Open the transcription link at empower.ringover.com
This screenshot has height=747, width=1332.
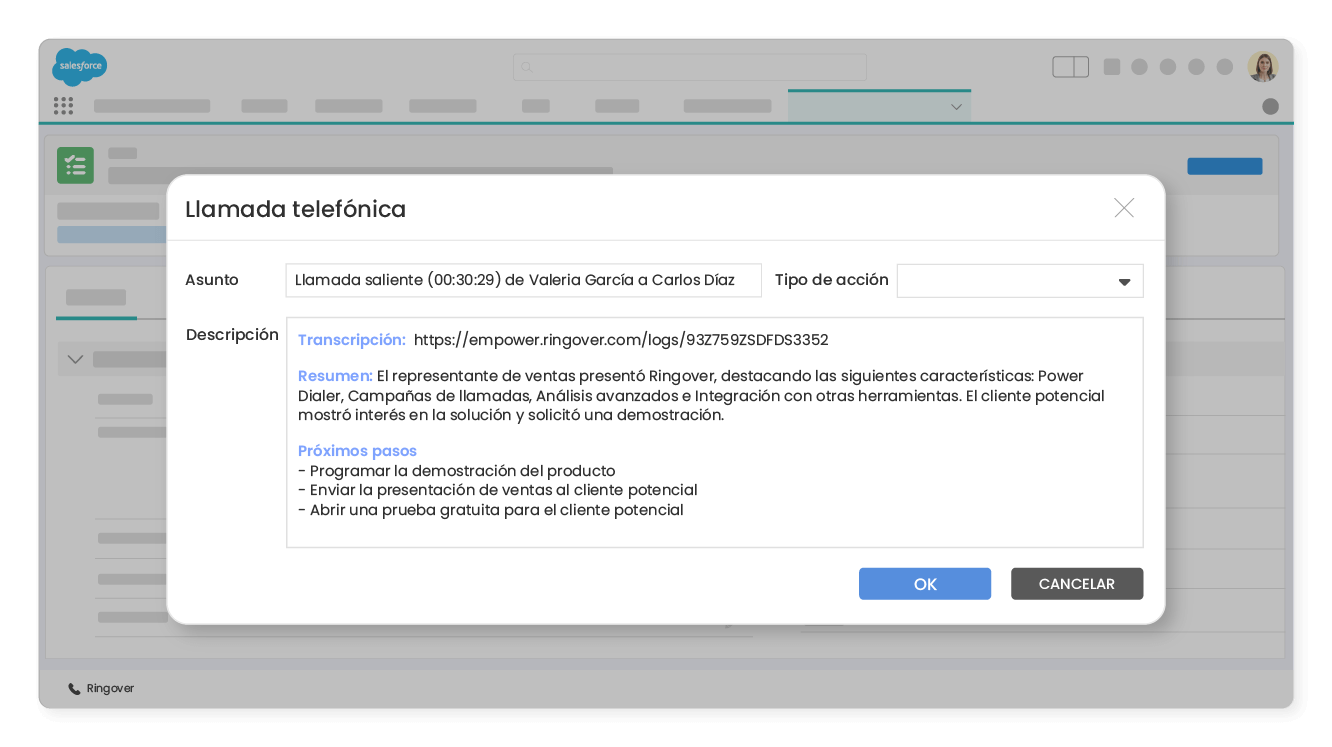click(x=622, y=340)
